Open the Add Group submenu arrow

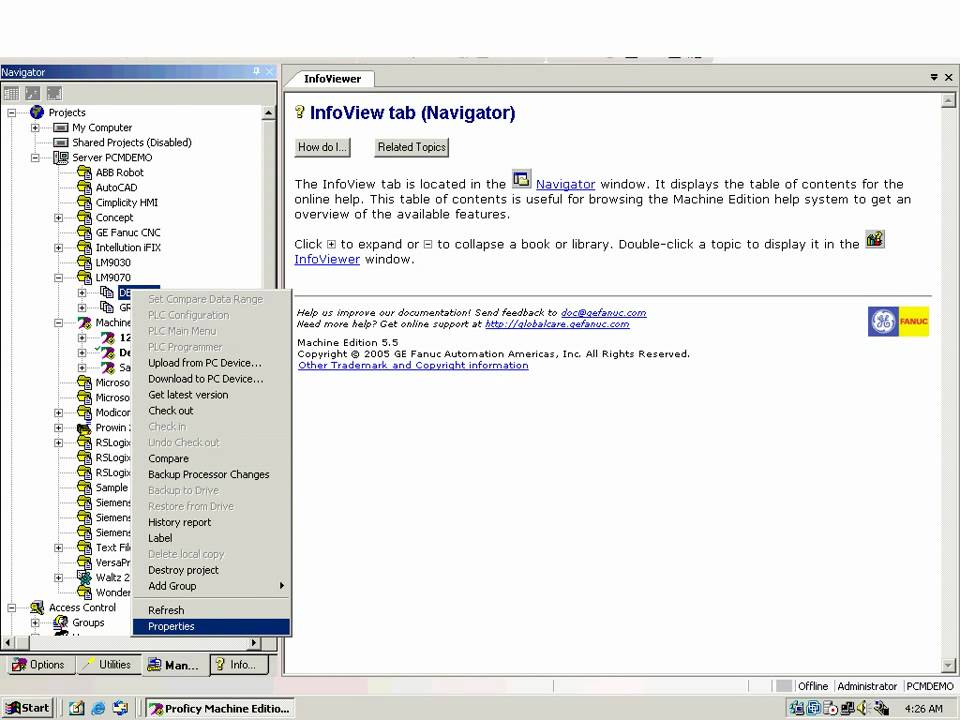(282, 586)
